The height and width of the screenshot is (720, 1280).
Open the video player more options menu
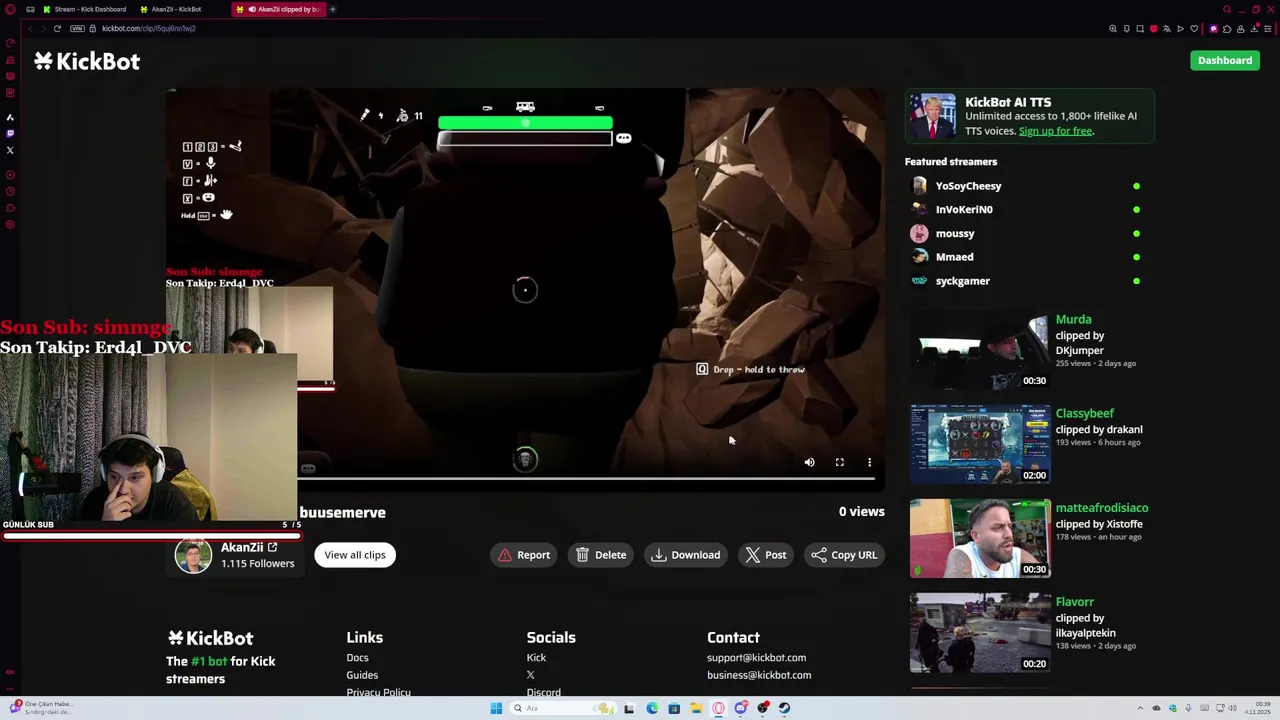click(870, 462)
